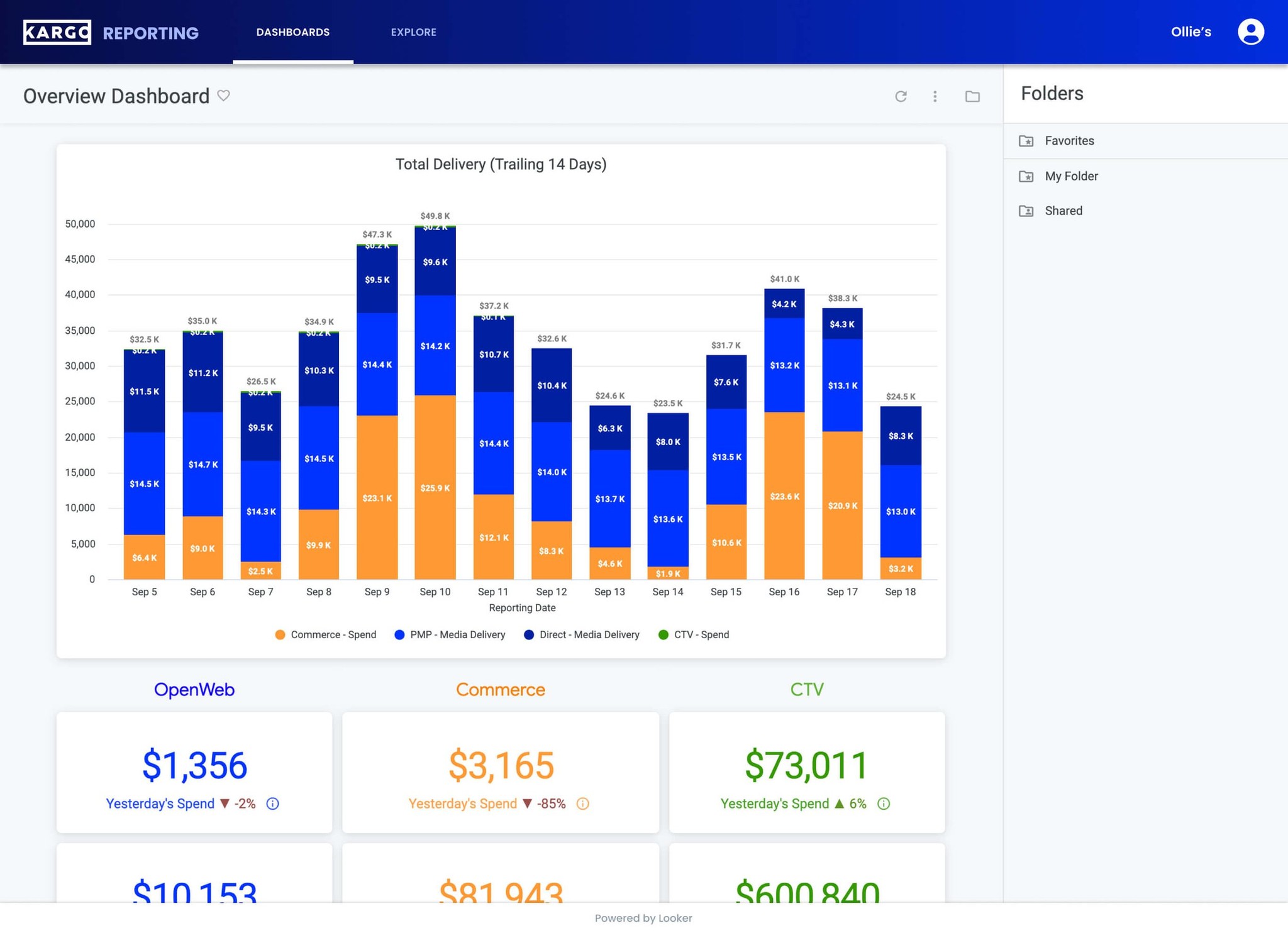Toggle the folders panel via folder icon
The height and width of the screenshot is (933, 1288).
tap(972, 96)
